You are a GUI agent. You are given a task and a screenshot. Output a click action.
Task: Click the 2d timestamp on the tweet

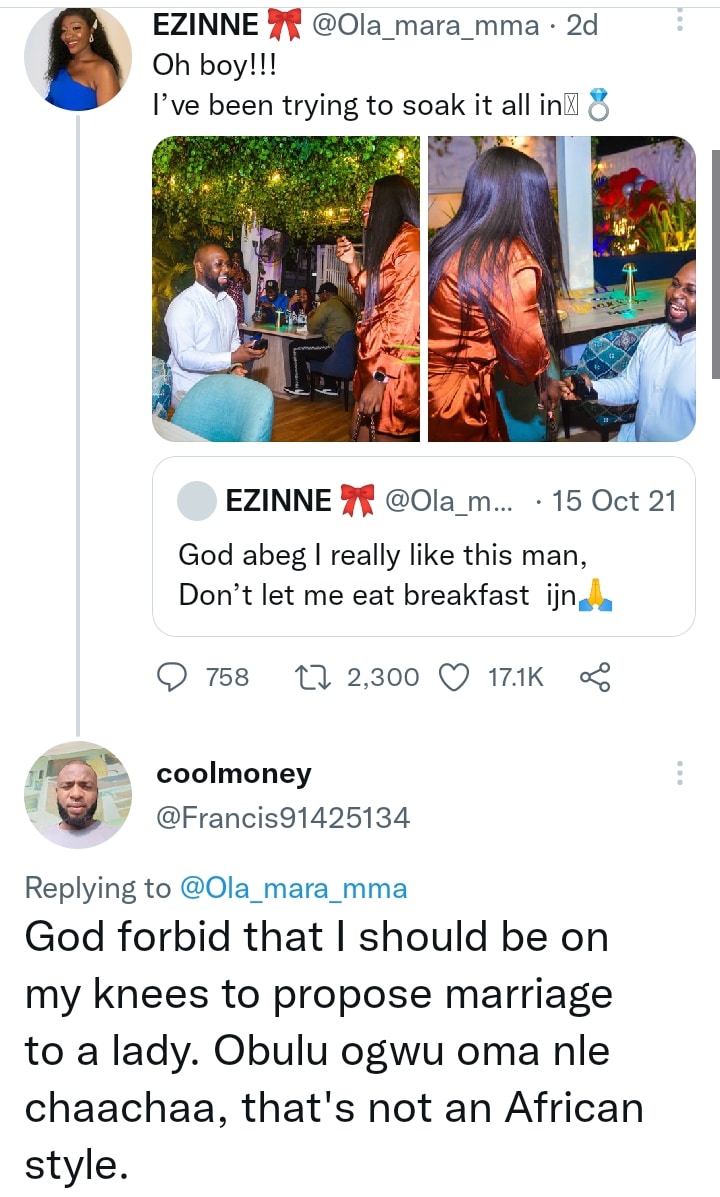pyautogui.click(x=582, y=25)
